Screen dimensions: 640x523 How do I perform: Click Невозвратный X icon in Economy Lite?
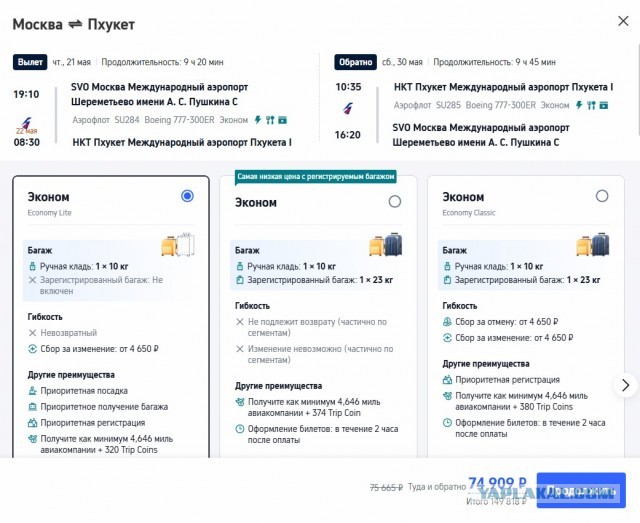pos(33,333)
